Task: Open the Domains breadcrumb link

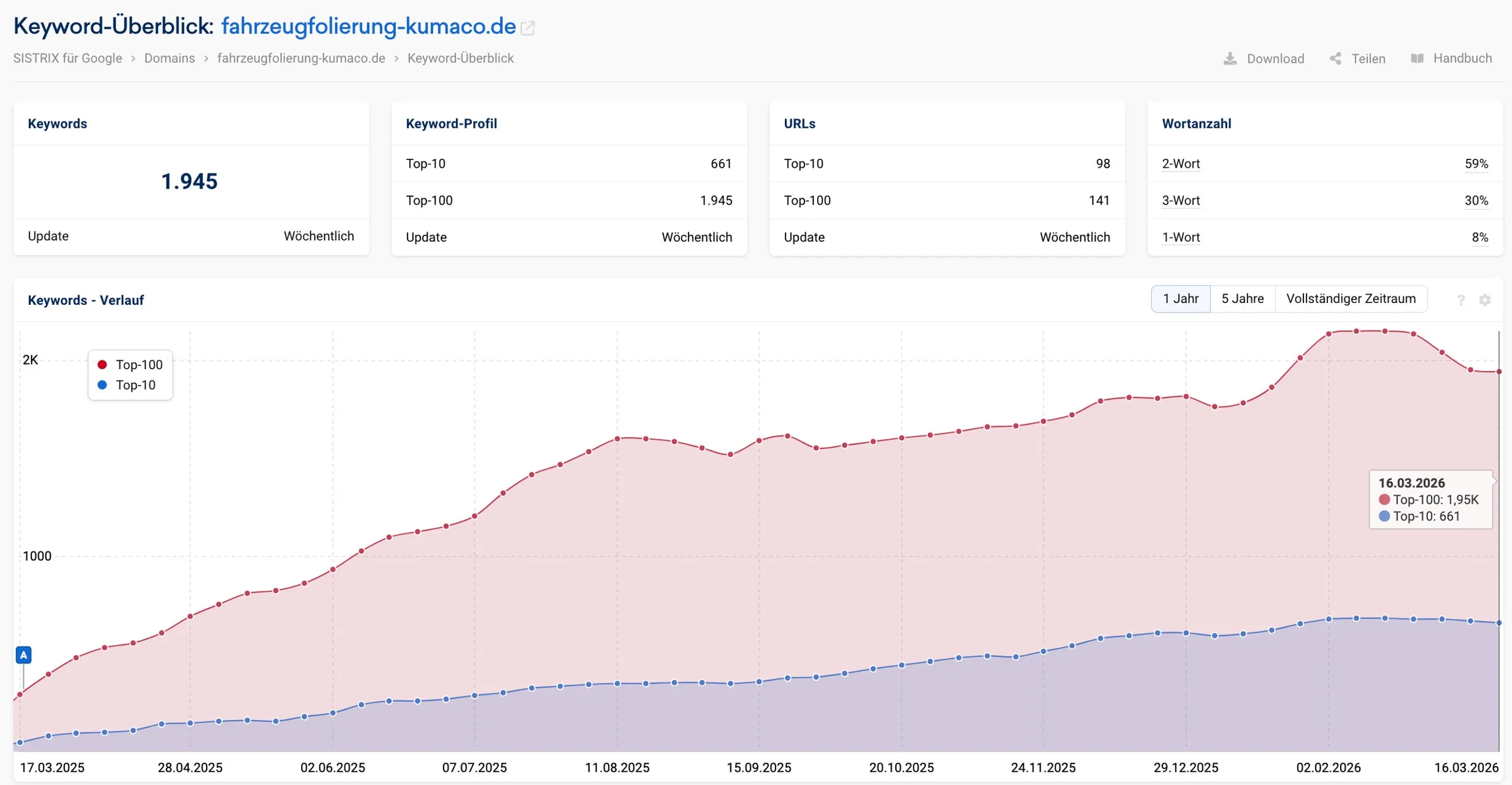Action: tap(169, 58)
